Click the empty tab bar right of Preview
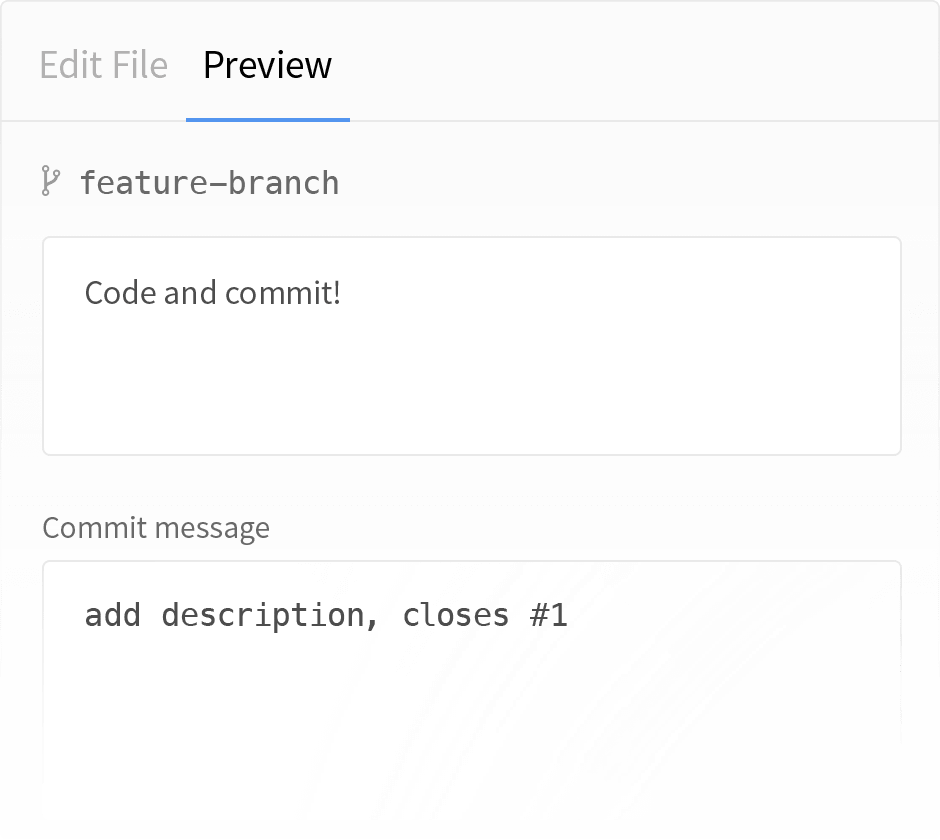The height and width of the screenshot is (840, 940). pos(641,63)
